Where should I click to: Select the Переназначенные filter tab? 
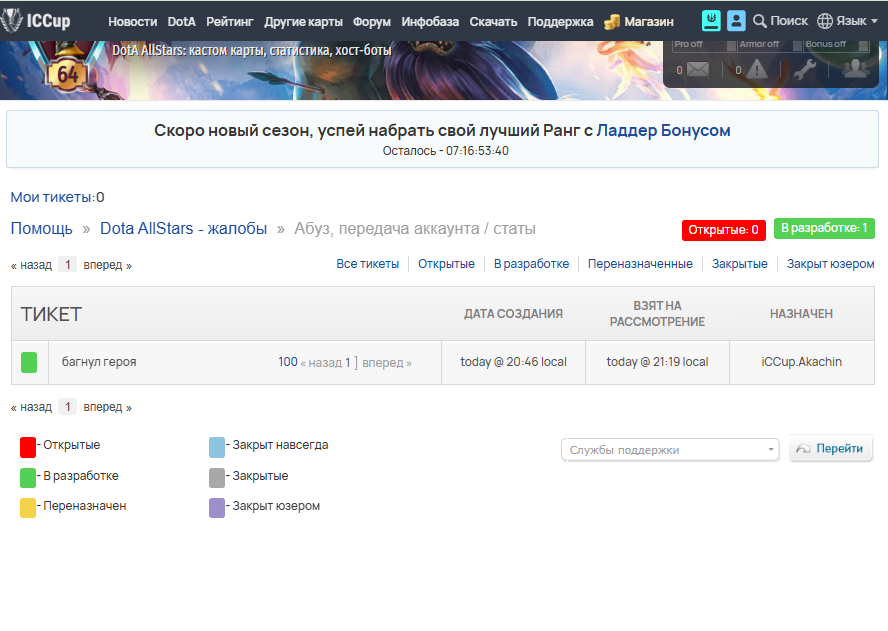(640, 264)
